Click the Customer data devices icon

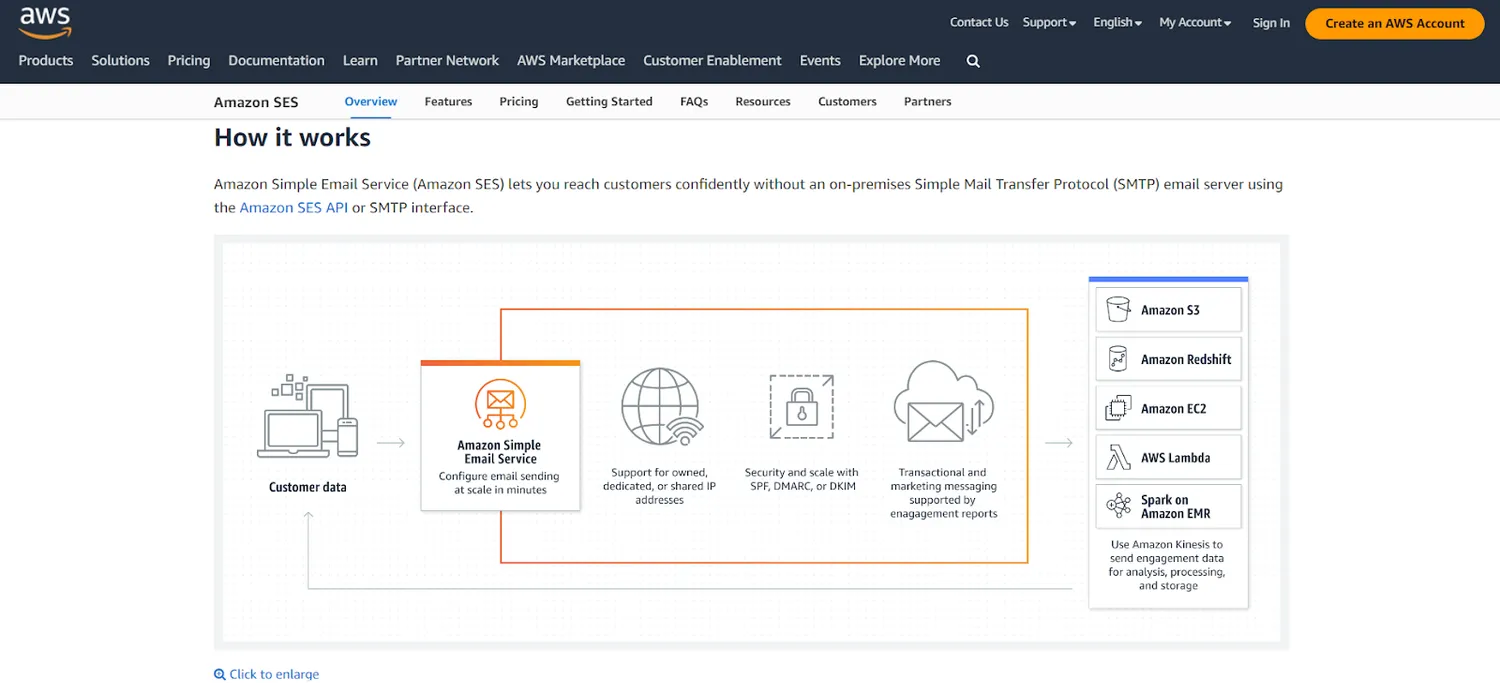point(308,416)
